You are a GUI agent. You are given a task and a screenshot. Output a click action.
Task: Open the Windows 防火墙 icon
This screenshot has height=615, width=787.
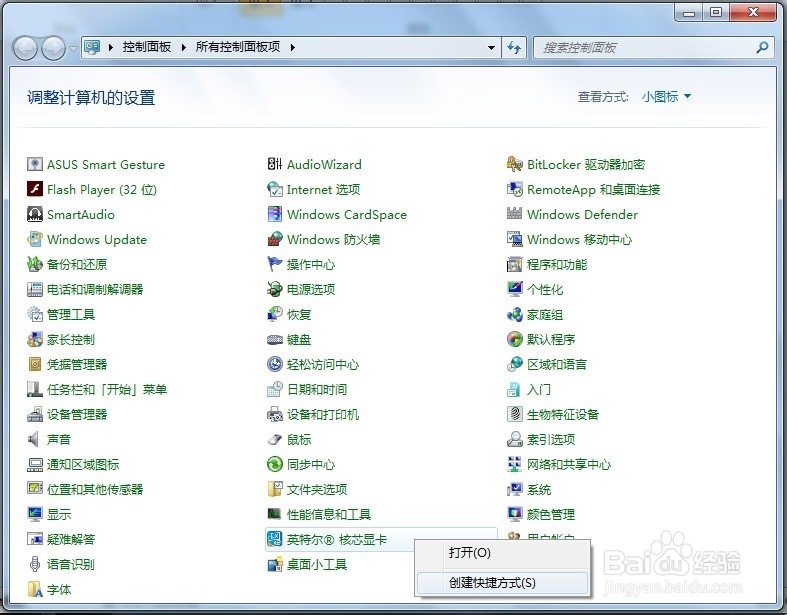coord(275,239)
